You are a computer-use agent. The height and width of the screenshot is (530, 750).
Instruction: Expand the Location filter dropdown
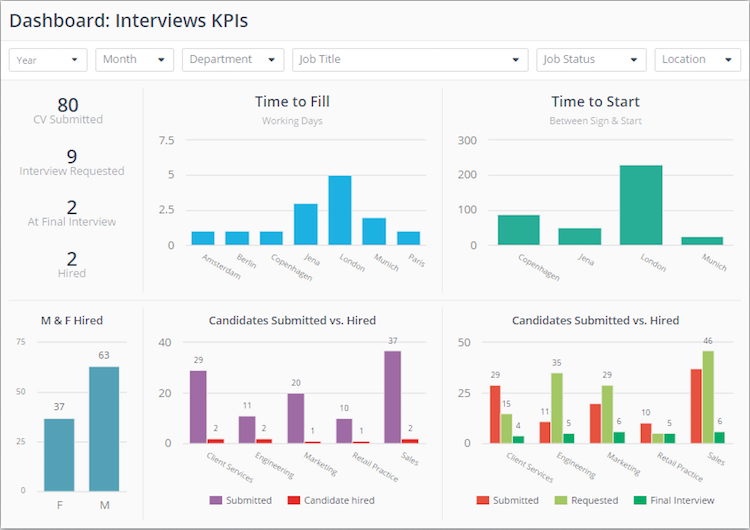click(697, 60)
